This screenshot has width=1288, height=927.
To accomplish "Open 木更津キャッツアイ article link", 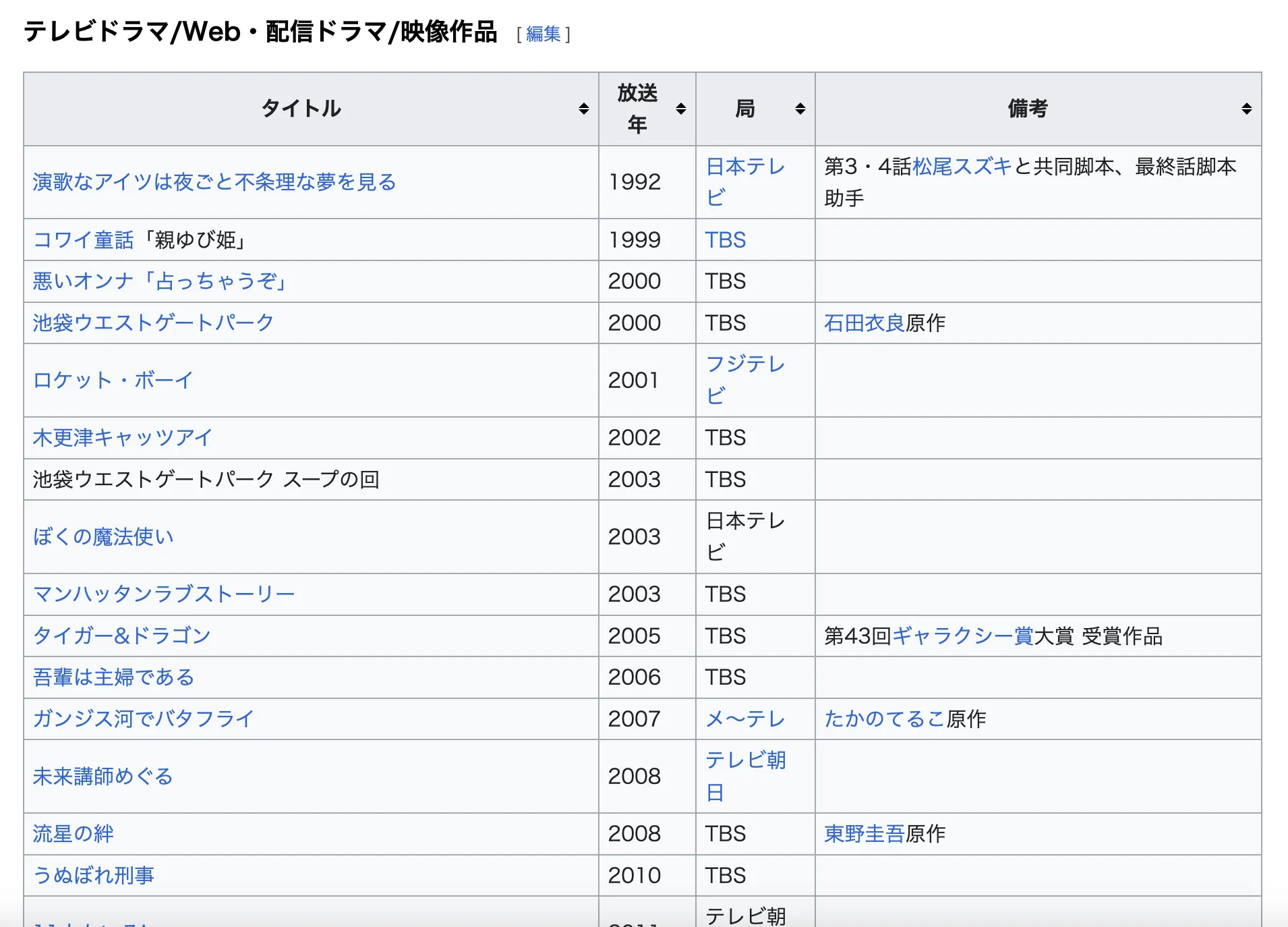I will point(122,437).
